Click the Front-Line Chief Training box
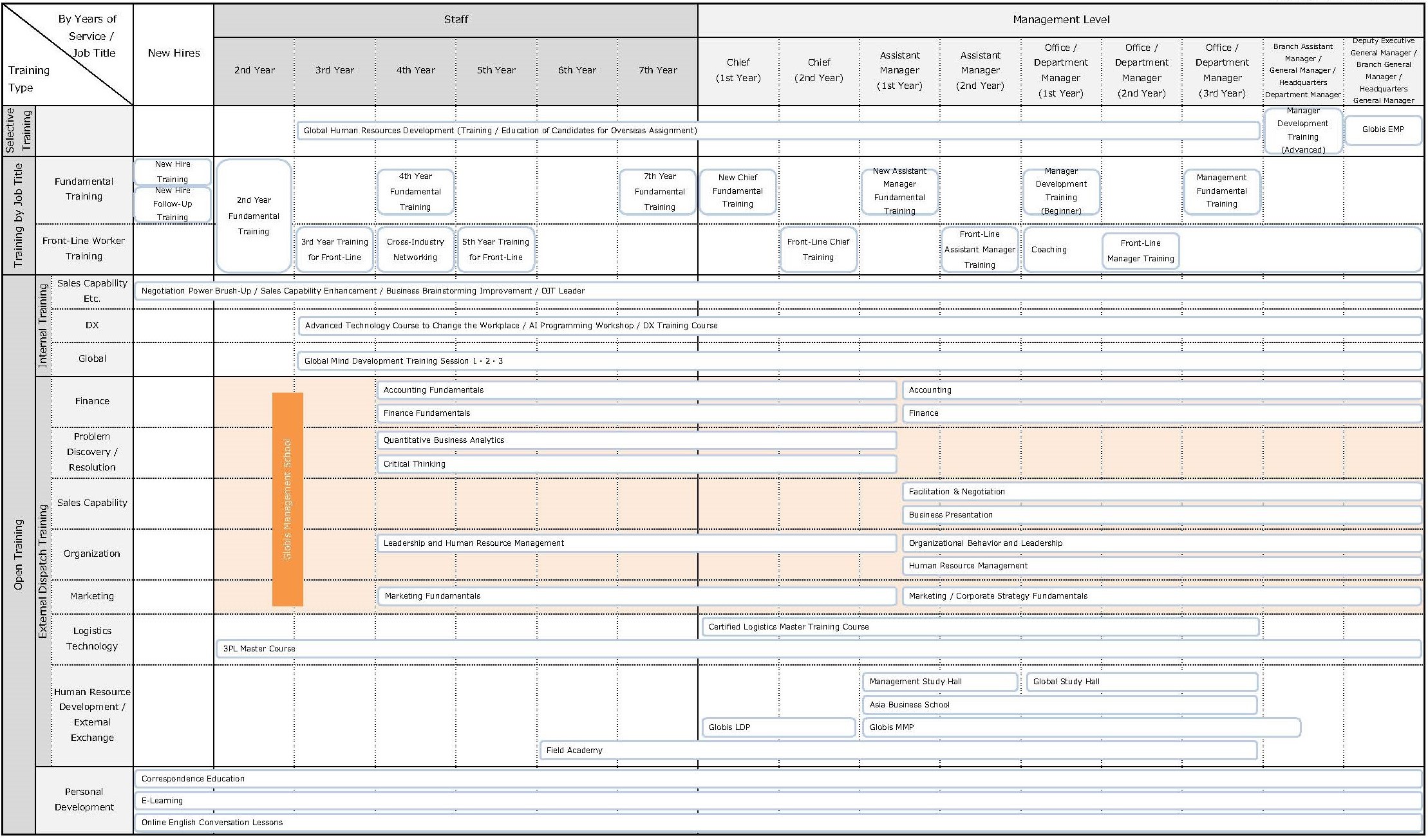The height and width of the screenshot is (840, 1428). point(818,250)
